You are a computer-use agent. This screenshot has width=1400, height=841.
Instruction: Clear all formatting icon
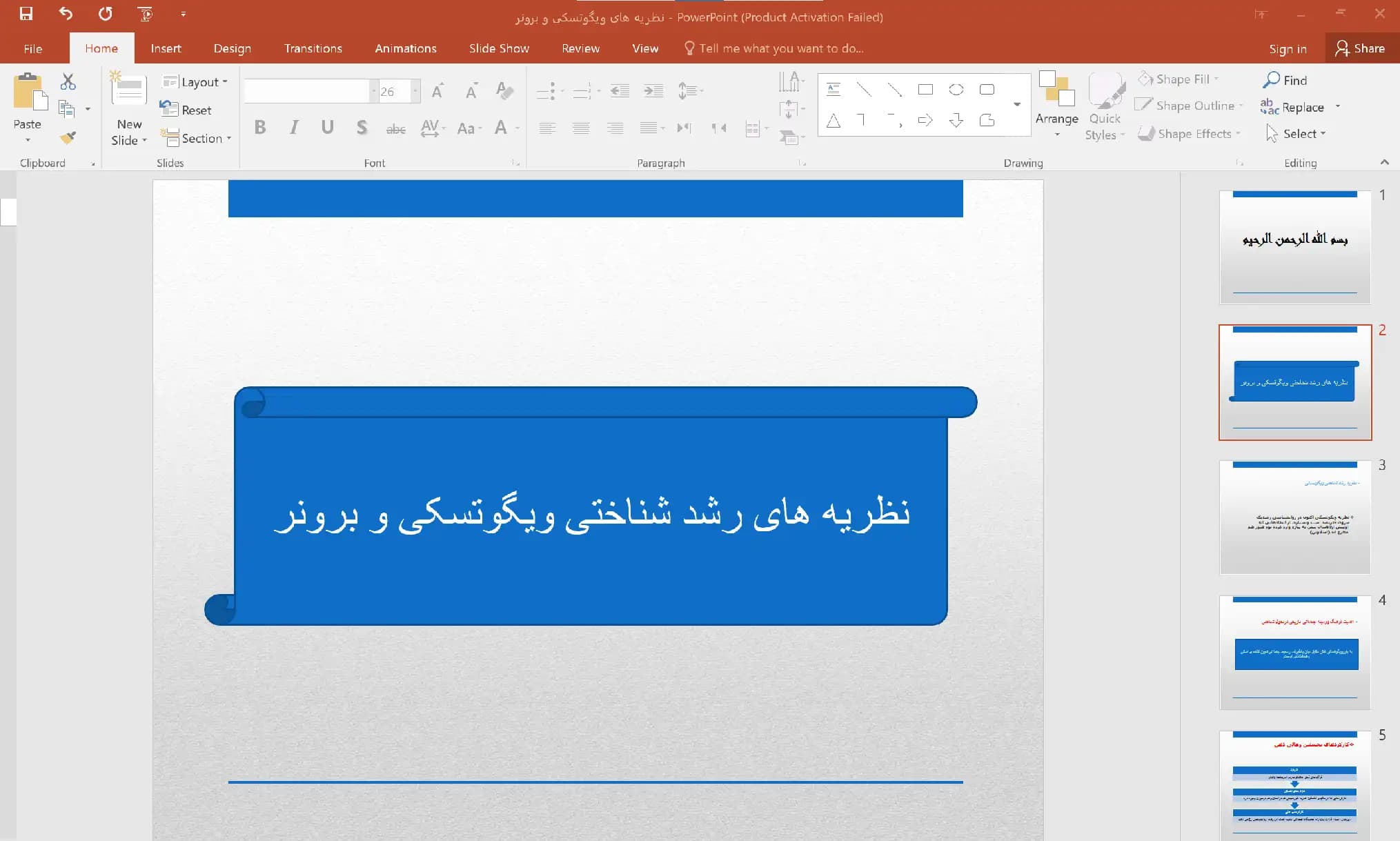pyautogui.click(x=504, y=90)
